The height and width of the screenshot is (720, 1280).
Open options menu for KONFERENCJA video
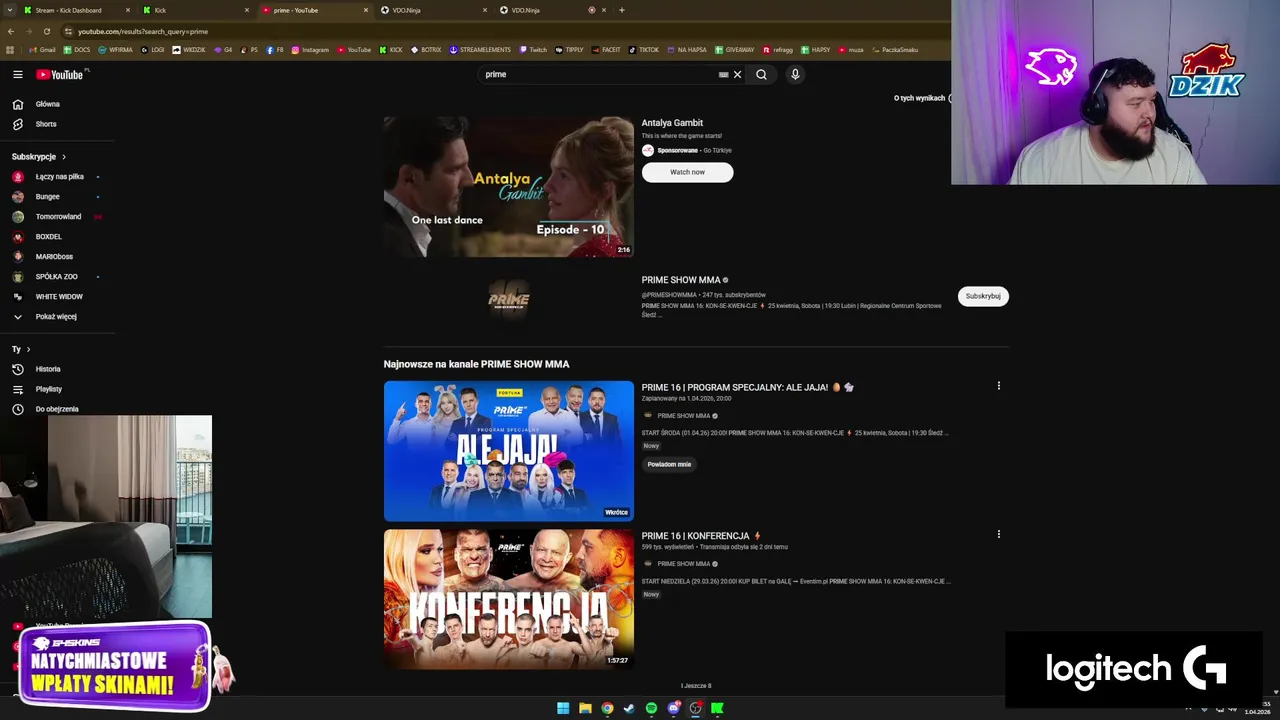(x=998, y=534)
